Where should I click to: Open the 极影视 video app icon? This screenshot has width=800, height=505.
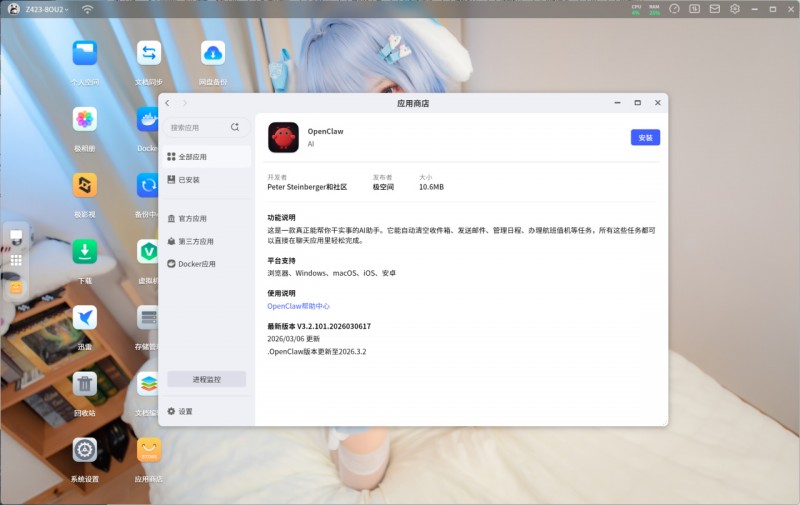pos(85,185)
